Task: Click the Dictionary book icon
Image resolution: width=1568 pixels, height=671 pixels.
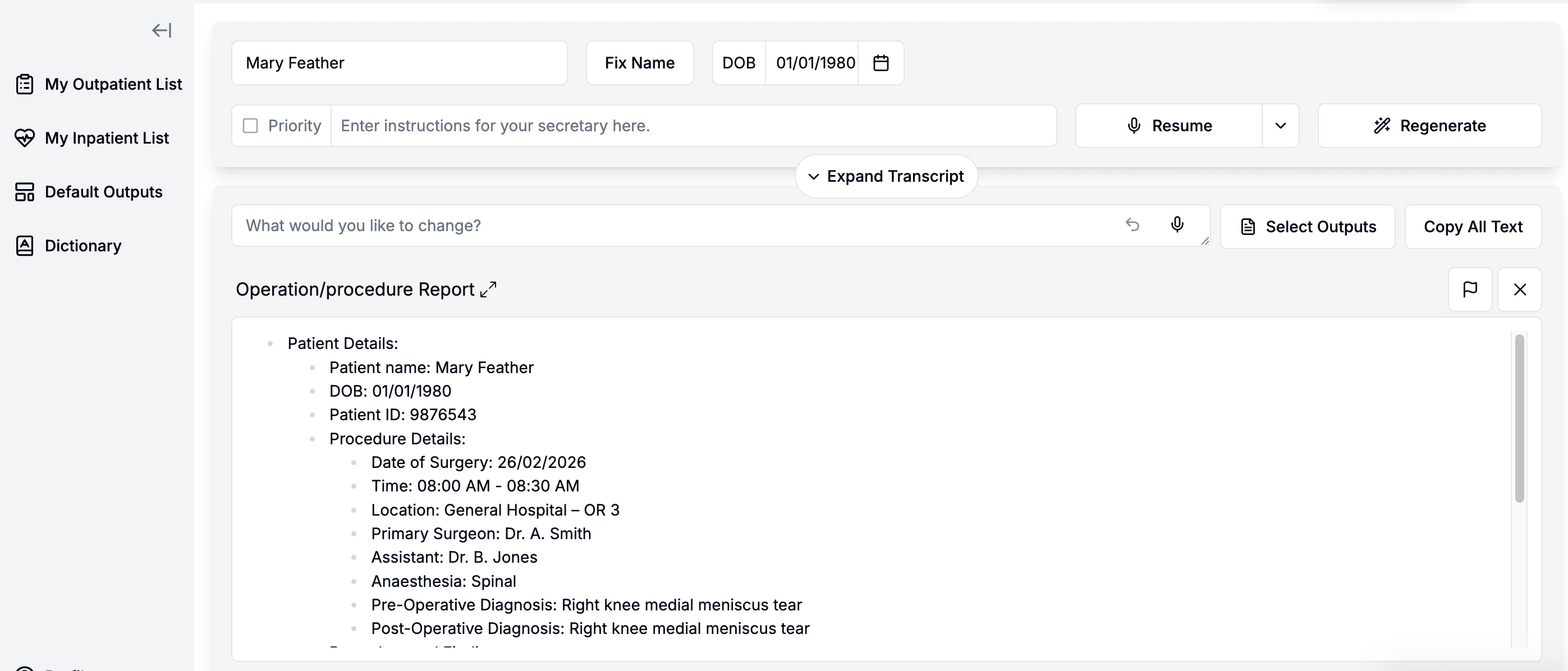Action: tap(24, 246)
